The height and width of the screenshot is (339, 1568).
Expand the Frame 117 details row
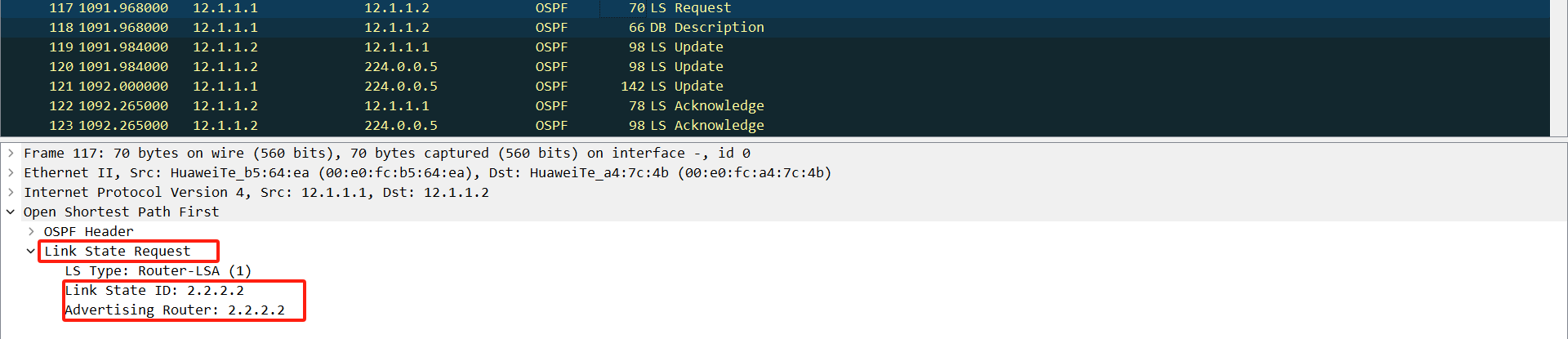(11, 153)
